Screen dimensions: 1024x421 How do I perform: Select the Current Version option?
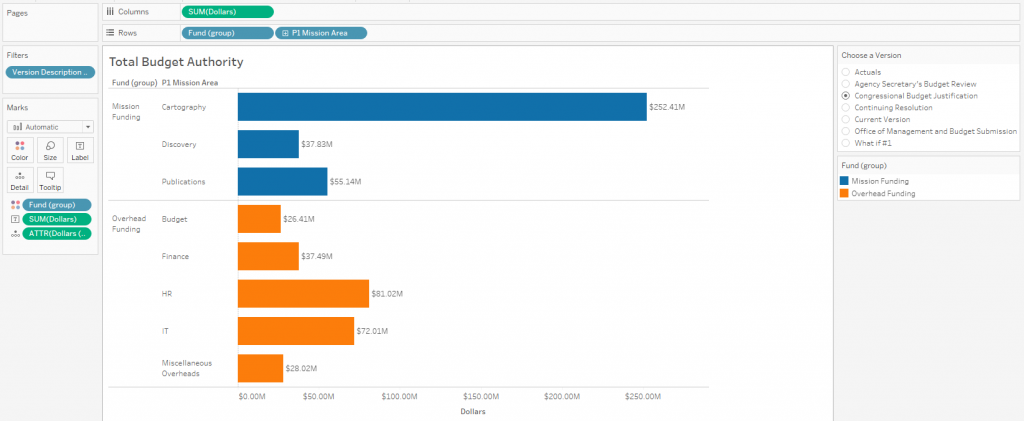click(x=846, y=119)
